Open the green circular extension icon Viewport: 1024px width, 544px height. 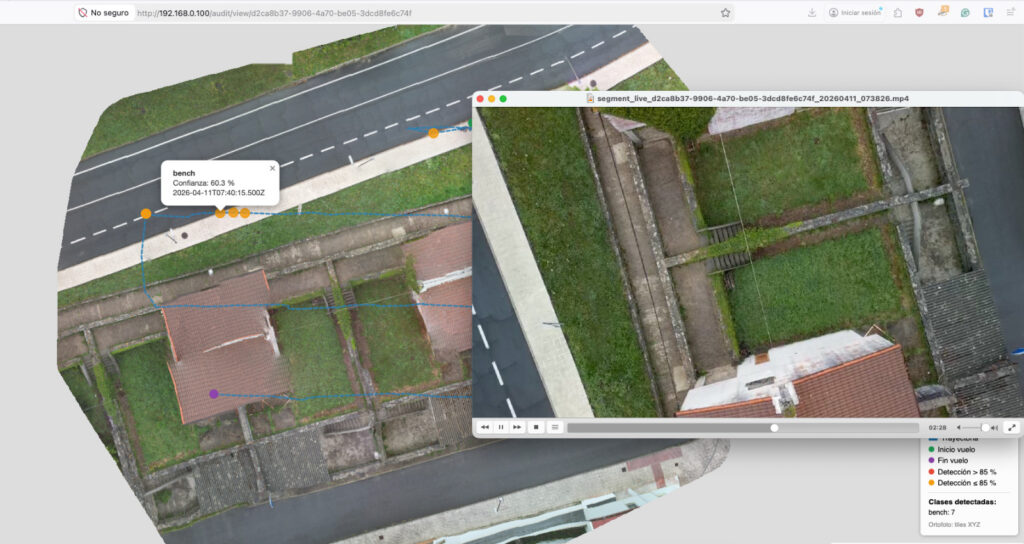pos(965,13)
